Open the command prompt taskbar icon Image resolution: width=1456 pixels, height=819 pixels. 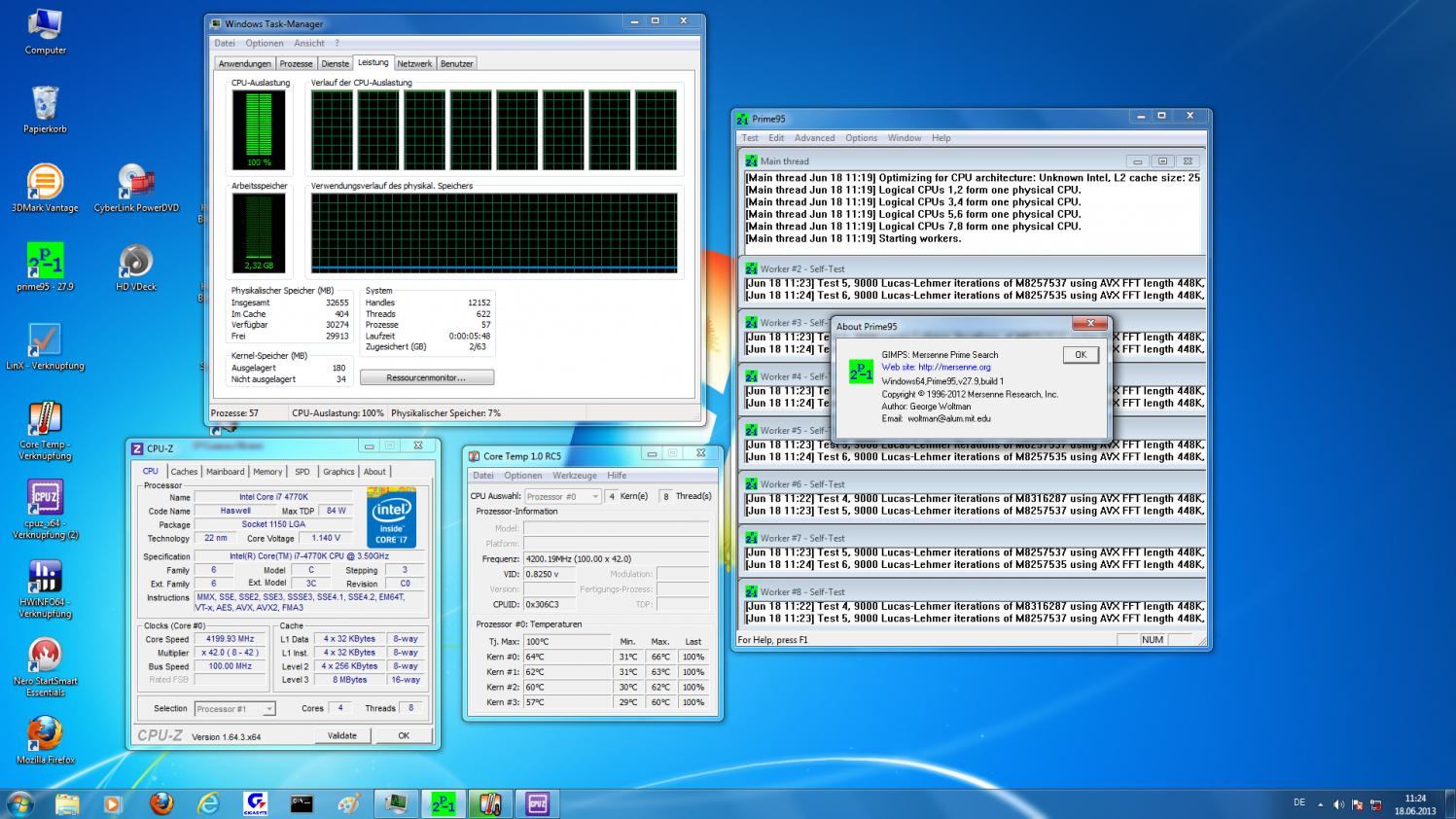(x=302, y=803)
